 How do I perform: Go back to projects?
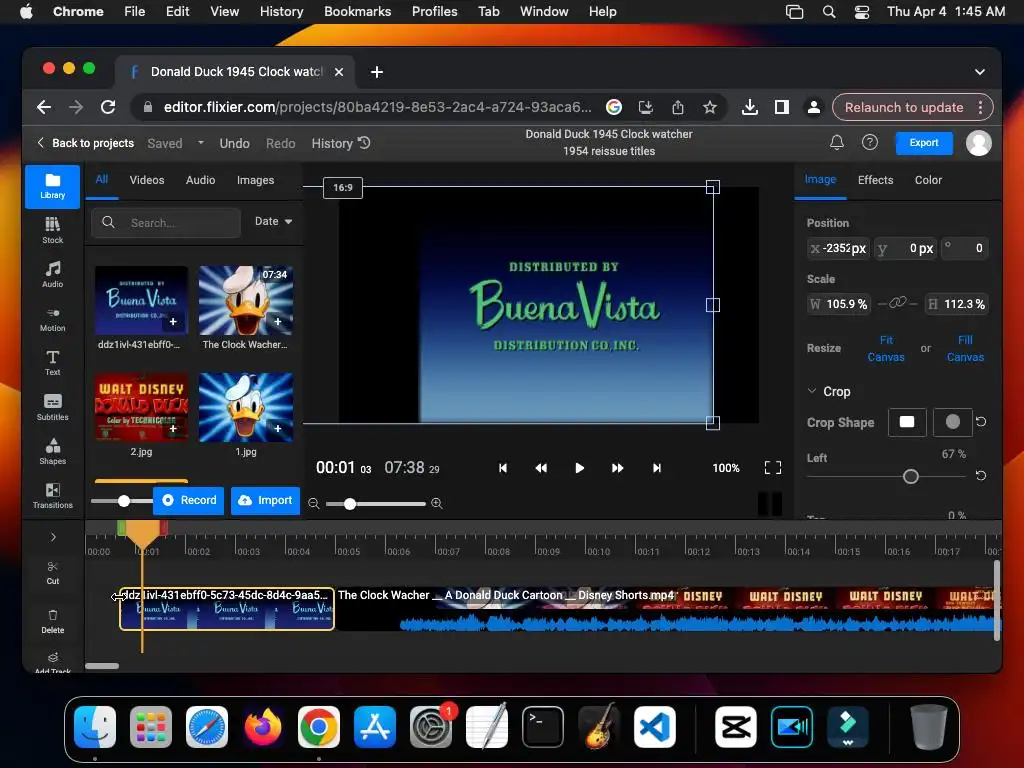pos(86,143)
